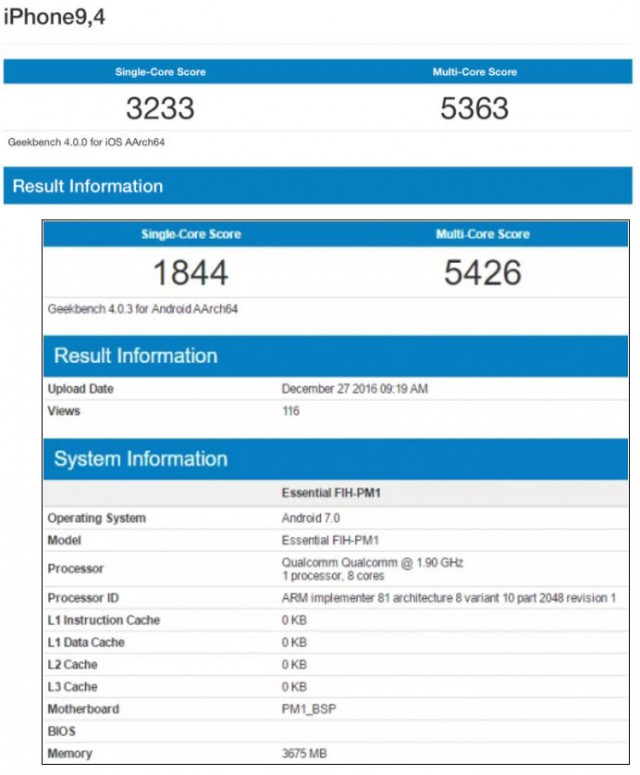Click the Model row label

64,541
